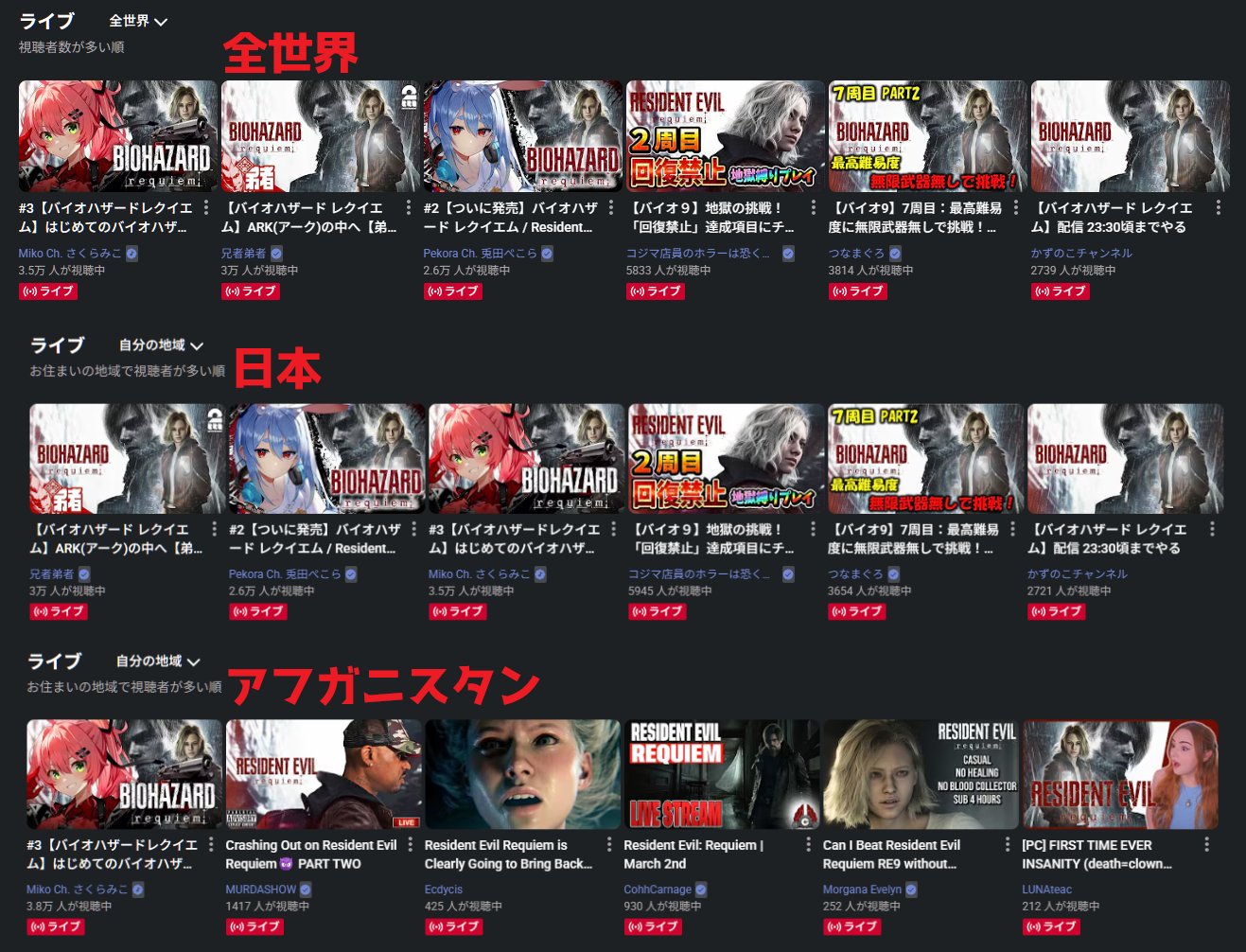The height and width of the screenshot is (952, 1246).
Task: Open three-dot menu for middle-row つなまぐろ video
Action: [x=1012, y=530]
